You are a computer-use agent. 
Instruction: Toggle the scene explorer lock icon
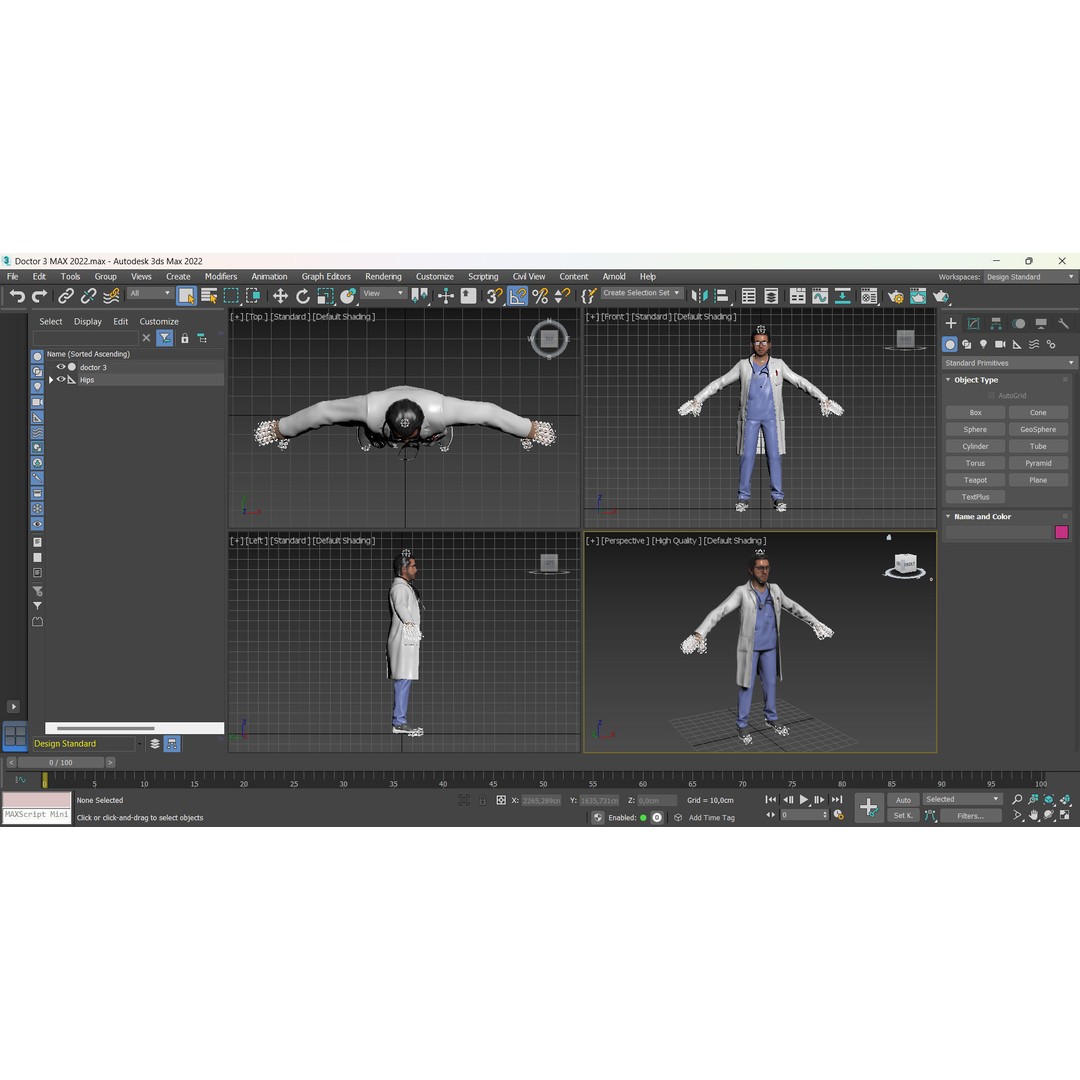tap(185, 338)
